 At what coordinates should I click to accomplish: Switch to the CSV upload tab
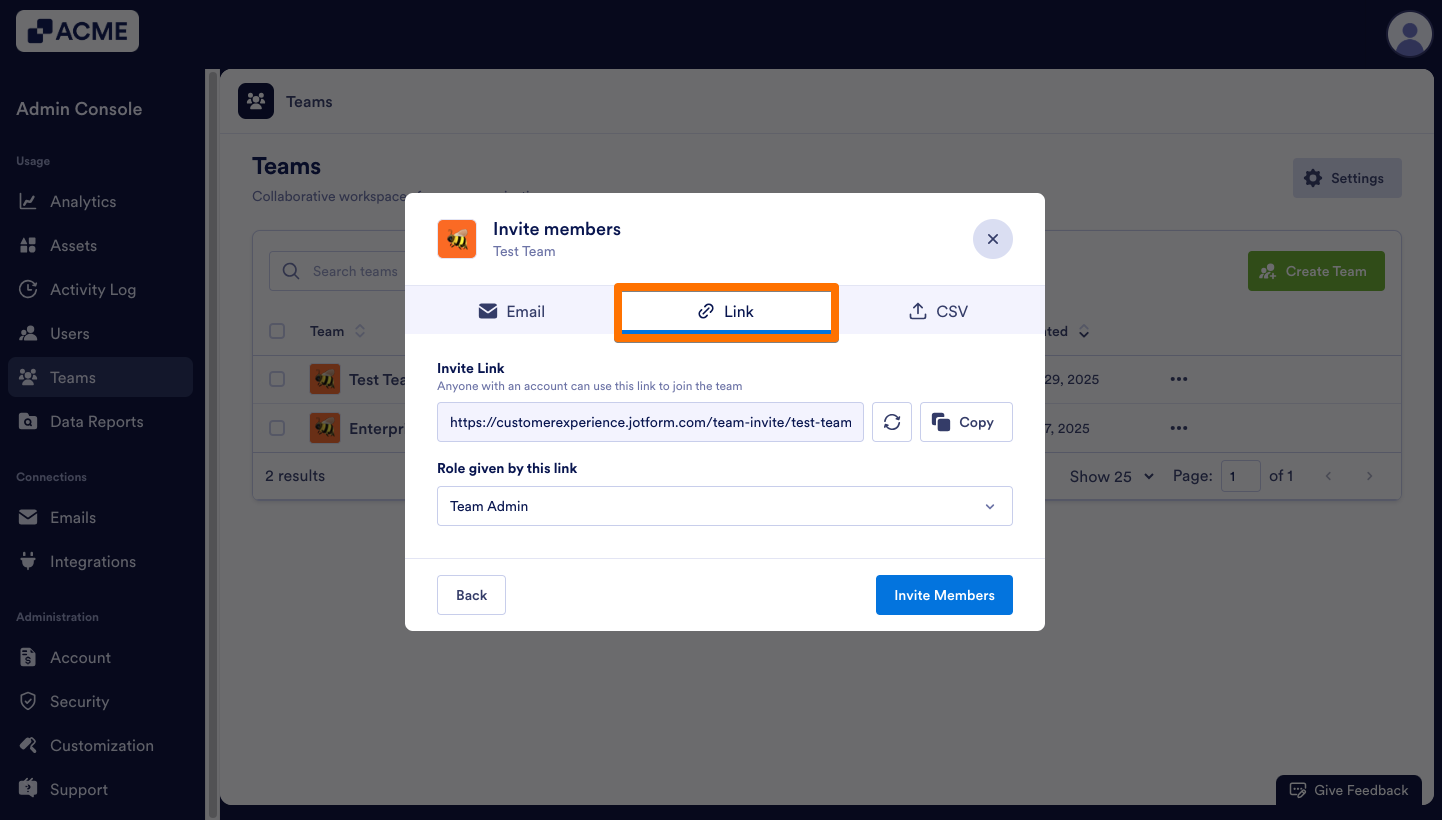tap(938, 311)
